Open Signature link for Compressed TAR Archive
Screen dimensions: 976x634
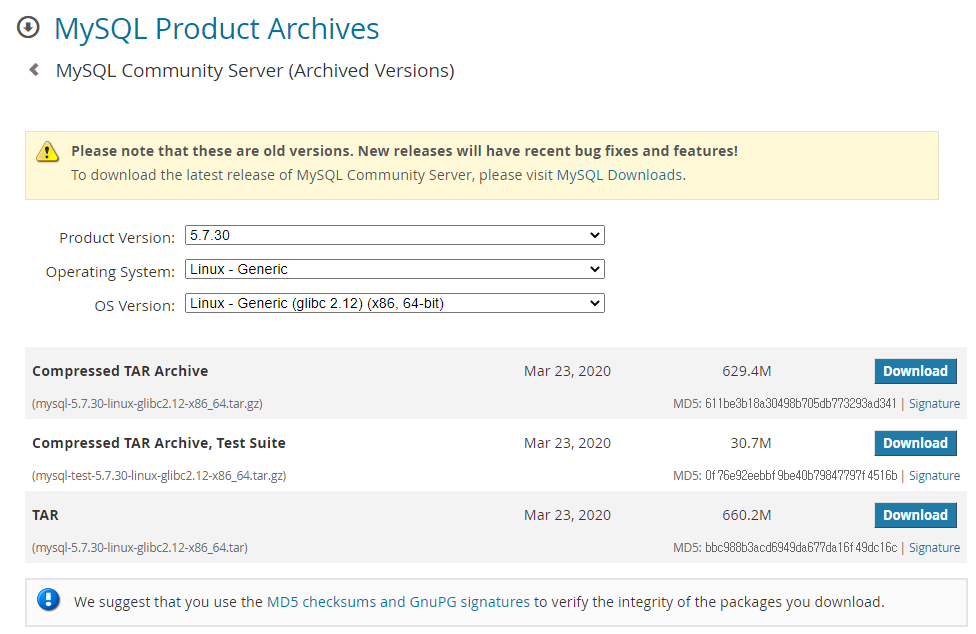coord(934,404)
